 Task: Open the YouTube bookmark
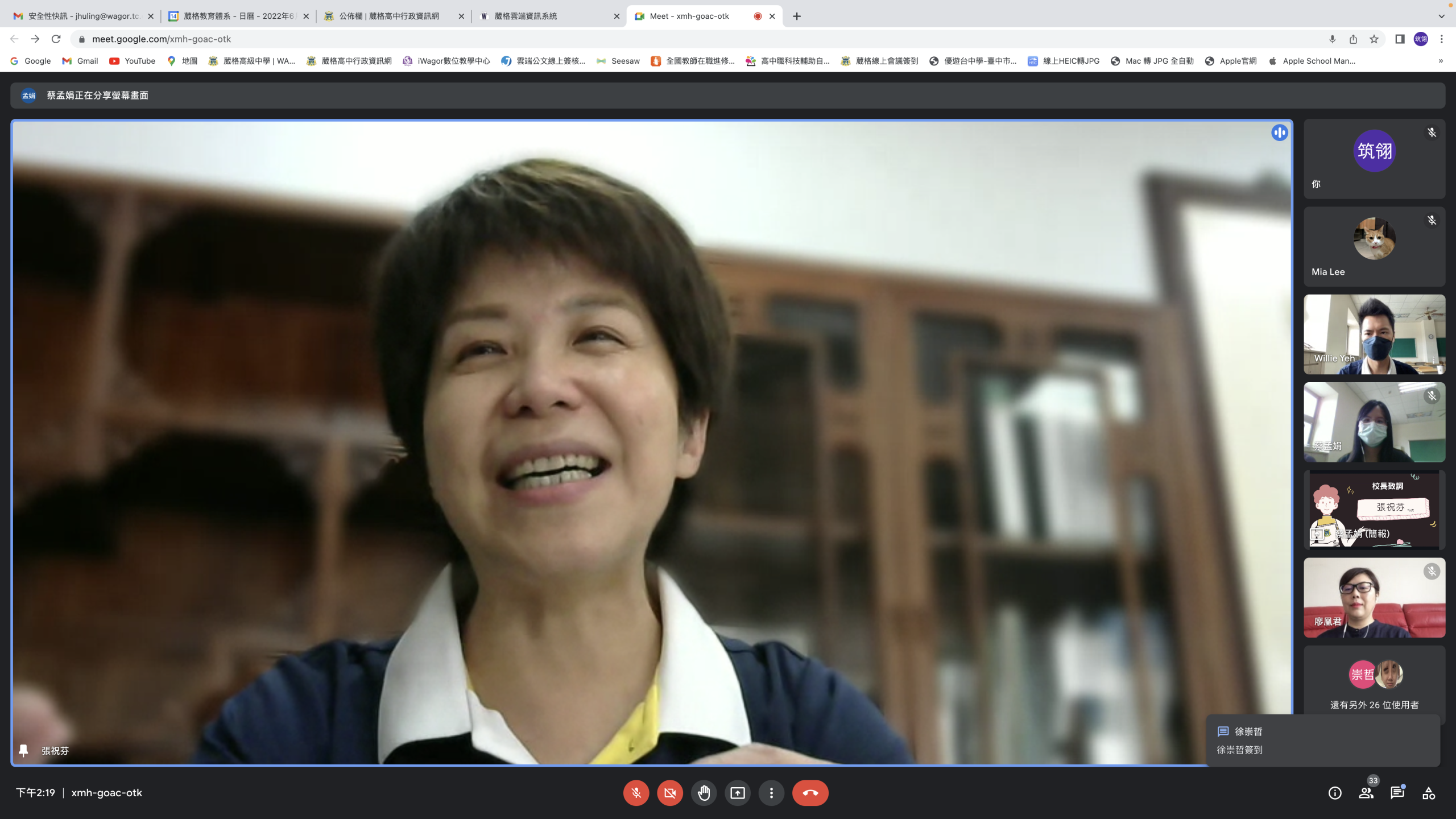pyautogui.click(x=132, y=61)
